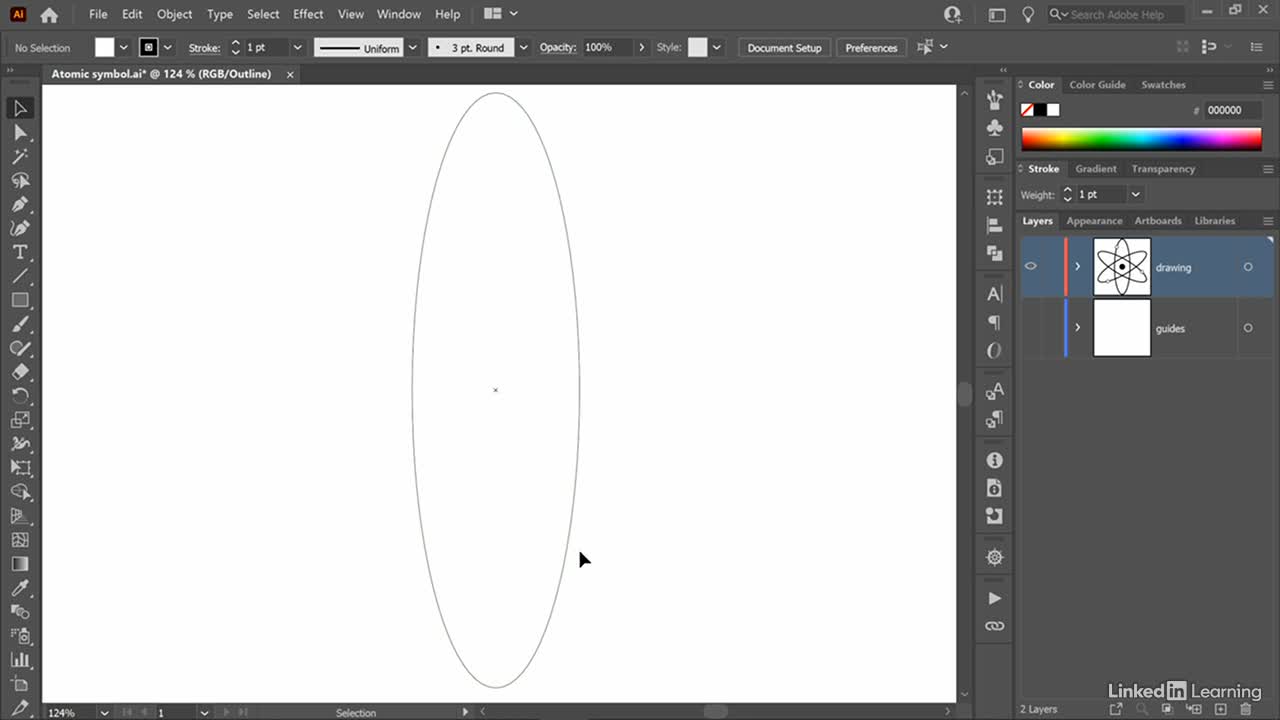Viewport: 1280px width, 720px height.
Task: Click the hex color value field
Action: pyautogui.click(x=1232, y=110)
